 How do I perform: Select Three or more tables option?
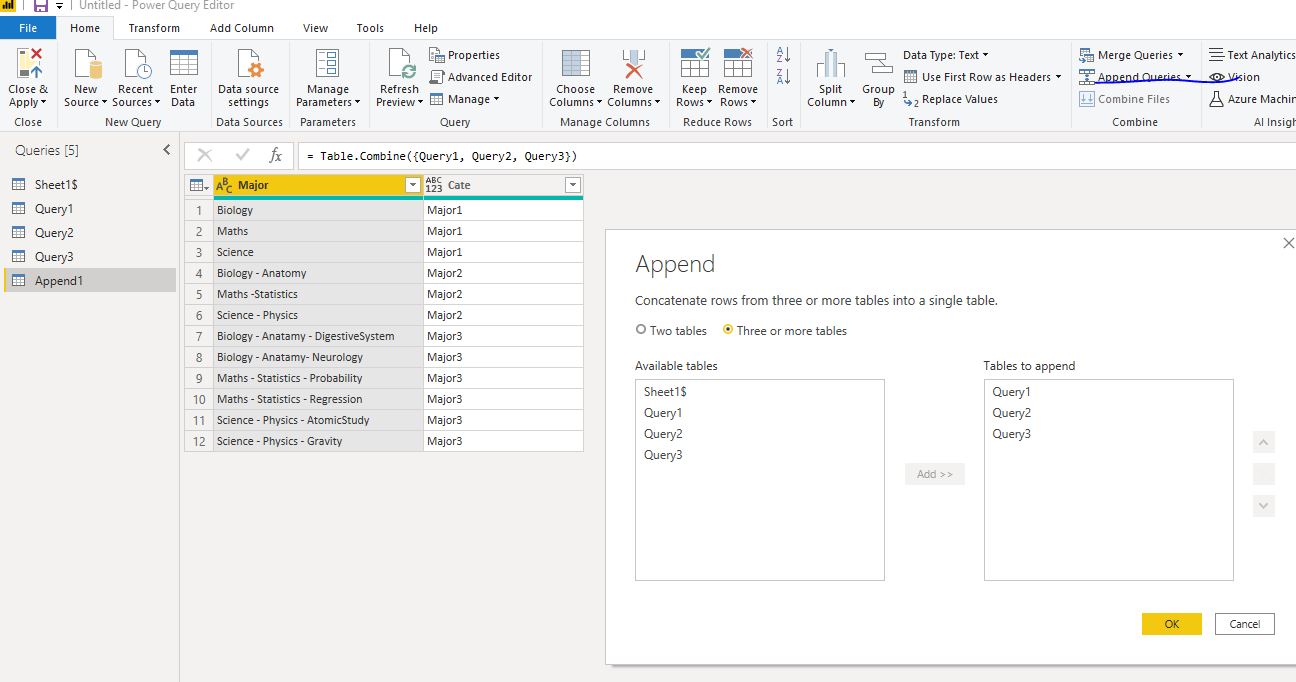click(x=728, y=330)
